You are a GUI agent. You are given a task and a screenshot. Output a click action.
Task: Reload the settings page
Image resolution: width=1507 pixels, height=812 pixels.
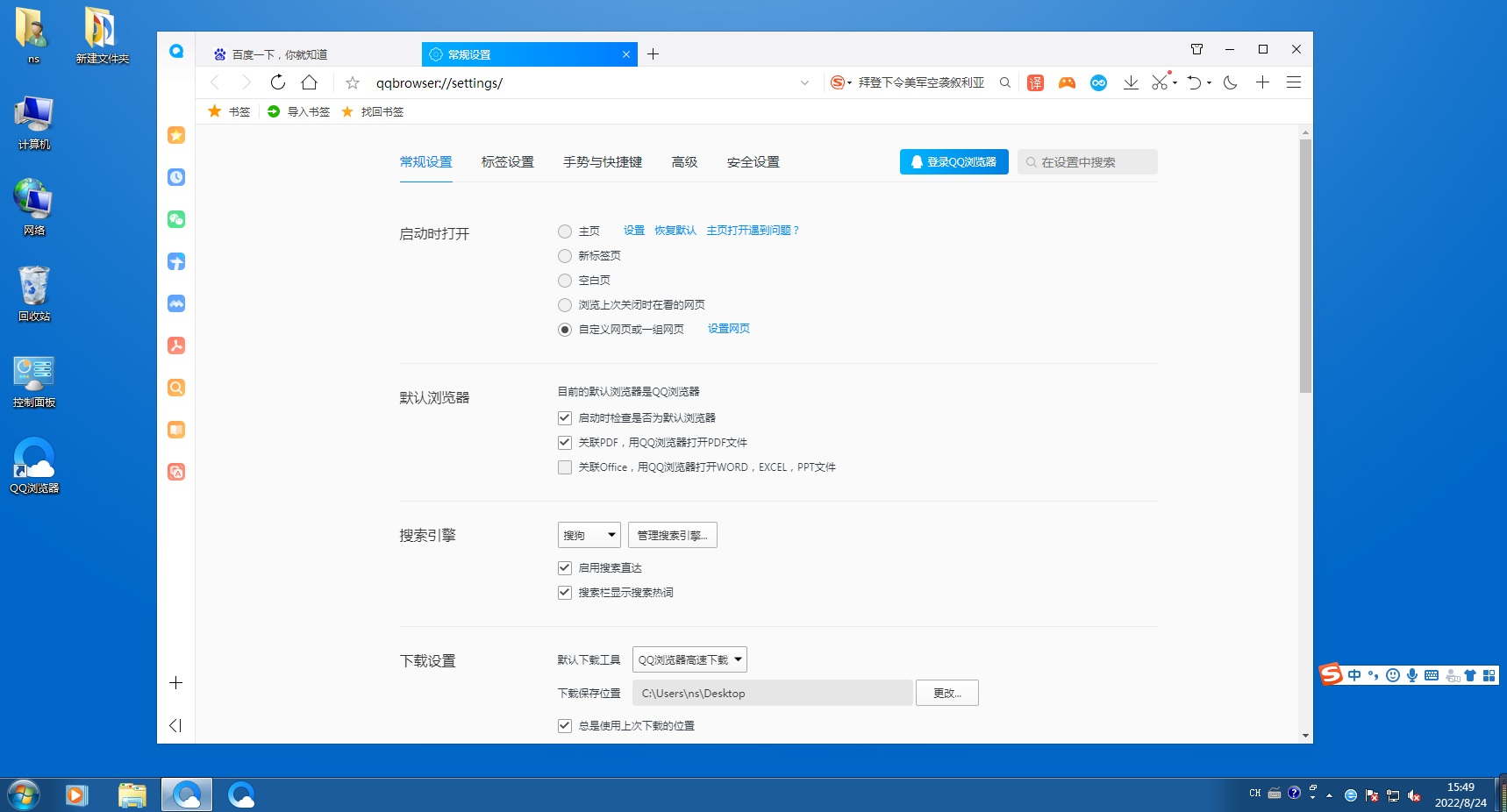pyautogui.click(x=278, y=82)
